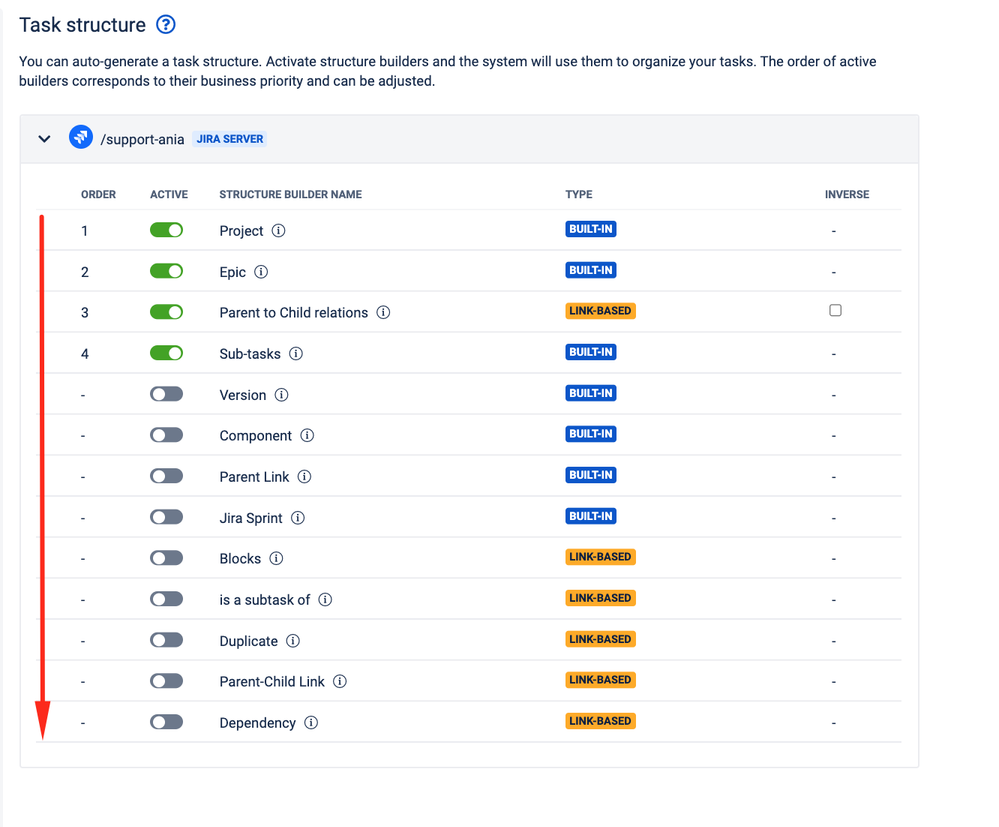Open info icon for is a subtask of
The width and height of the screenshot is (999, 827).
(x=325, y=600)
